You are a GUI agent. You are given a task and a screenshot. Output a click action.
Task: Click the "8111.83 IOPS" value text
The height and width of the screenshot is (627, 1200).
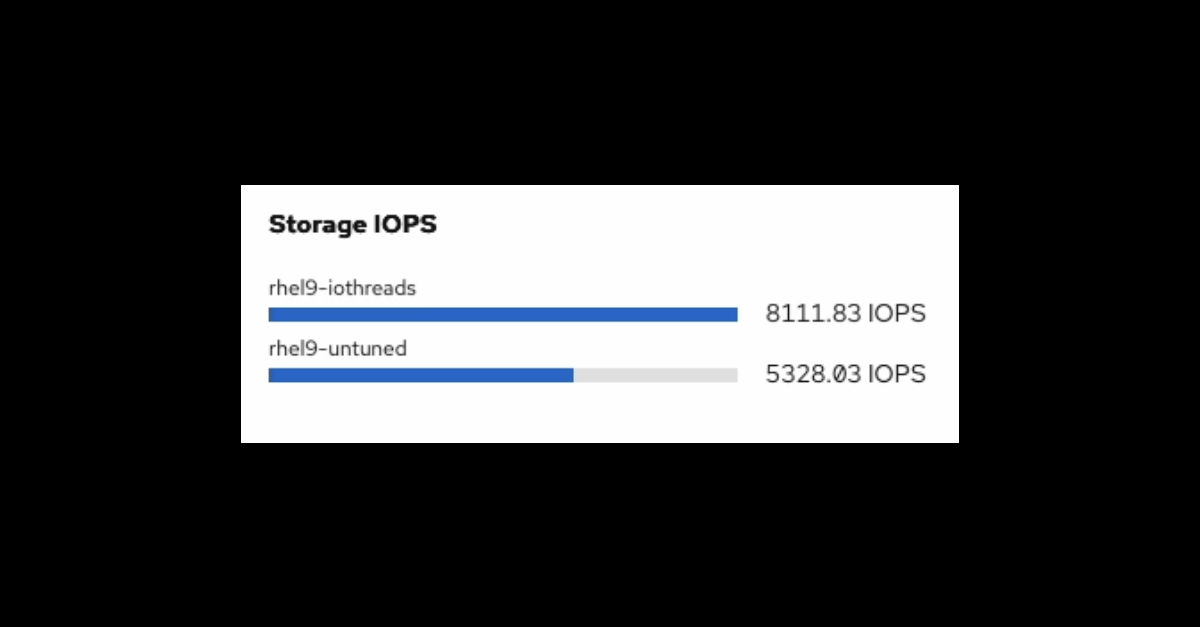click(x=845, y=314)
